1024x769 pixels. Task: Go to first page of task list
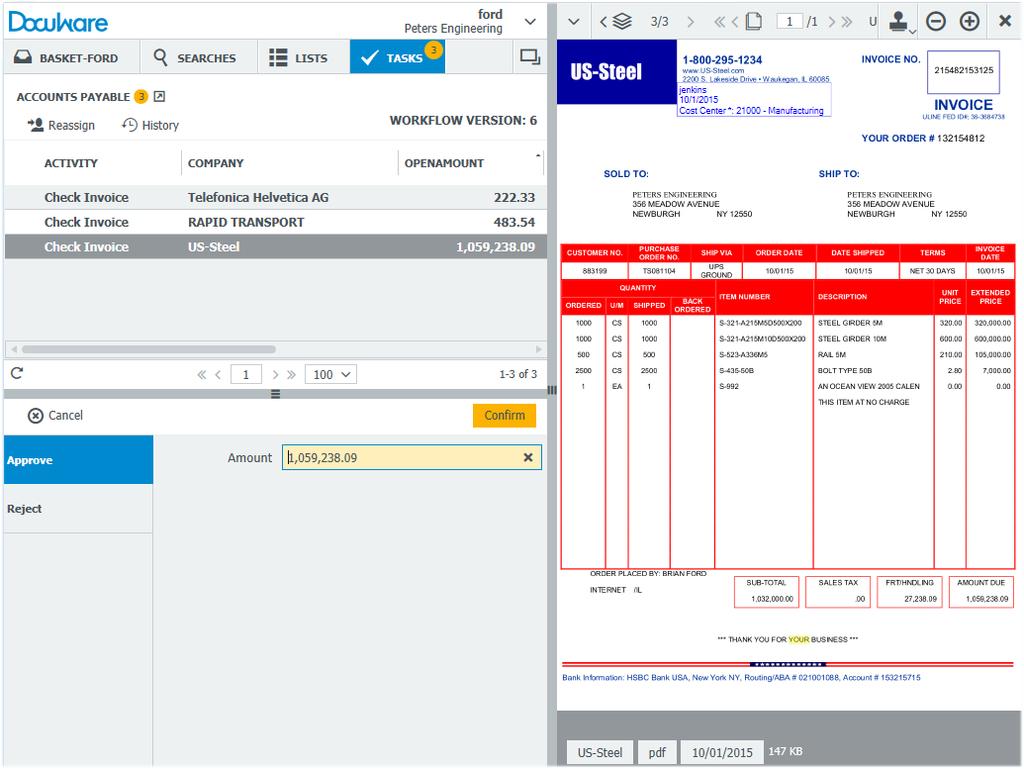pyautogui.click(x=201, y=375)
